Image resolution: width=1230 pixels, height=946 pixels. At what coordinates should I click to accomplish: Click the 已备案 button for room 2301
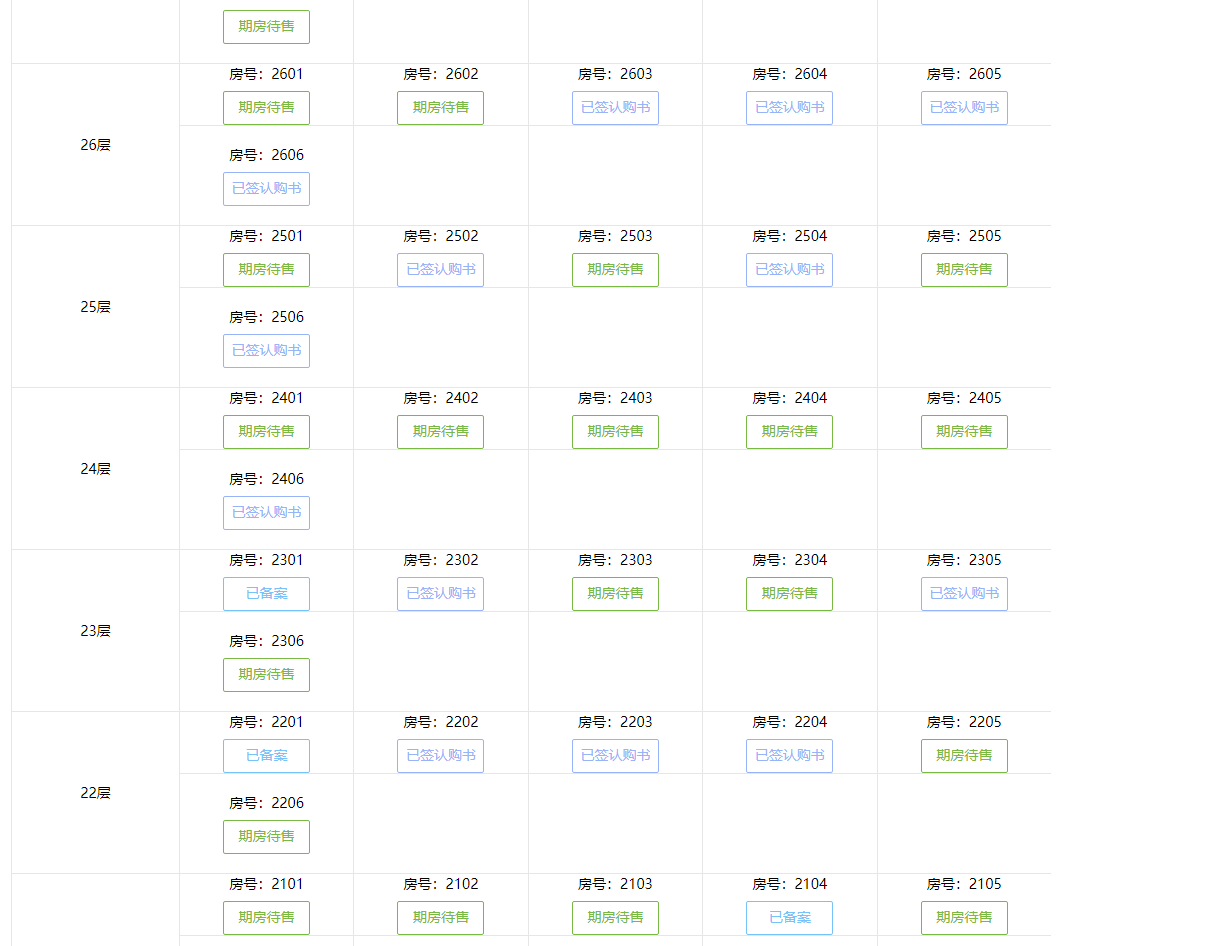point(266,594)
